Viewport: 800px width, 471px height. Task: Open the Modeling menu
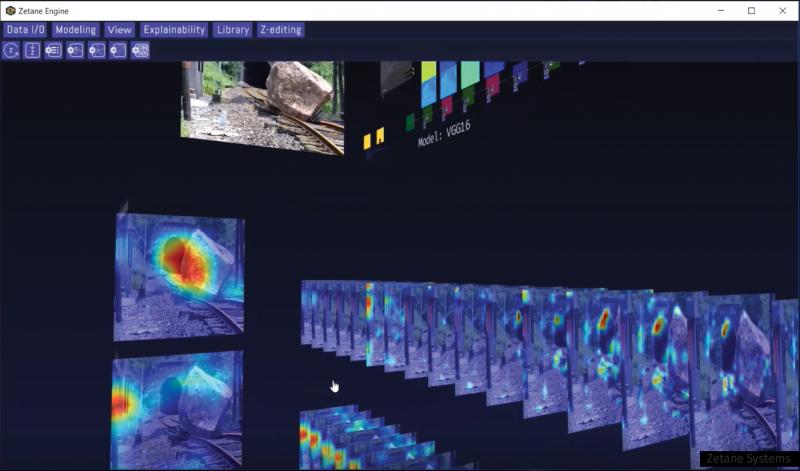click(x=76, y=30)
